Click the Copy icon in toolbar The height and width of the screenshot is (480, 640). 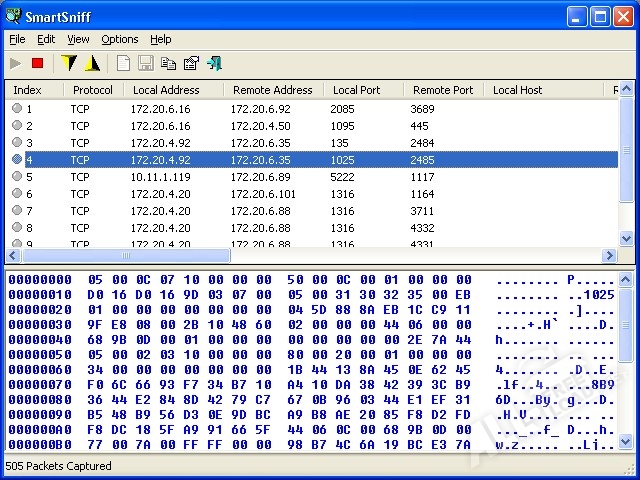click(168, 63)
